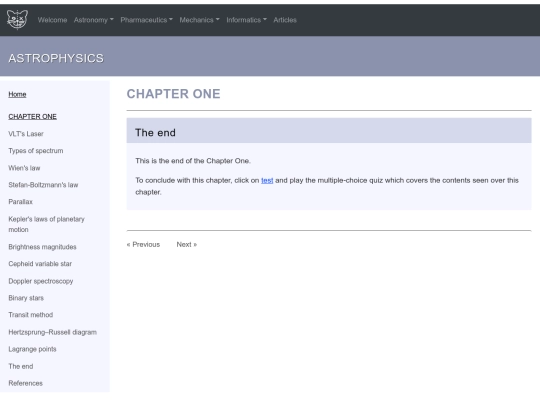Expand the Informatics dropdown menu
Image resolution: width=540 pixels, height=405 pixels.
246,20
